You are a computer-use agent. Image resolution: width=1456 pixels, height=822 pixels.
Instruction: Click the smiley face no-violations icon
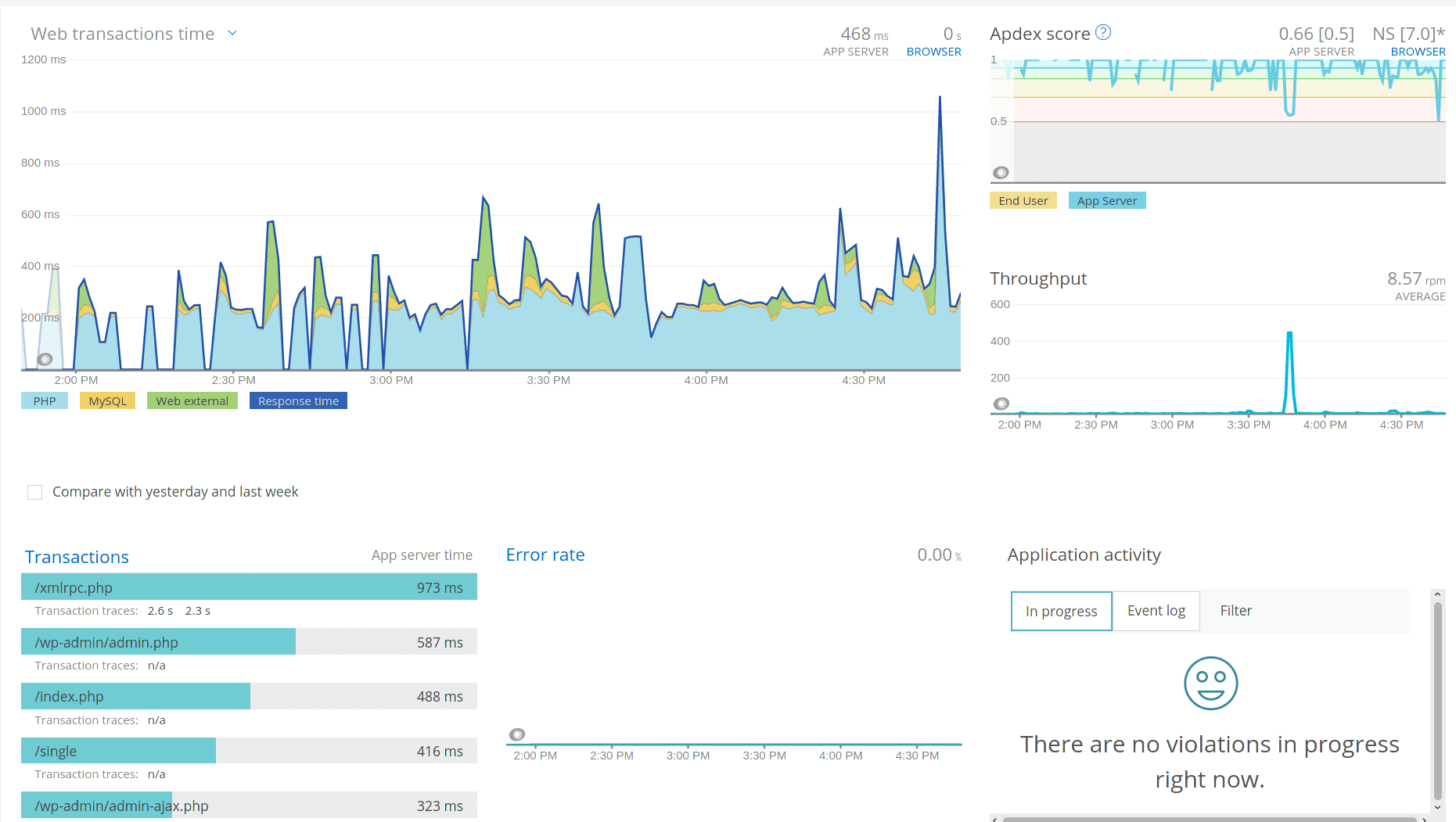click(1210, 683)
